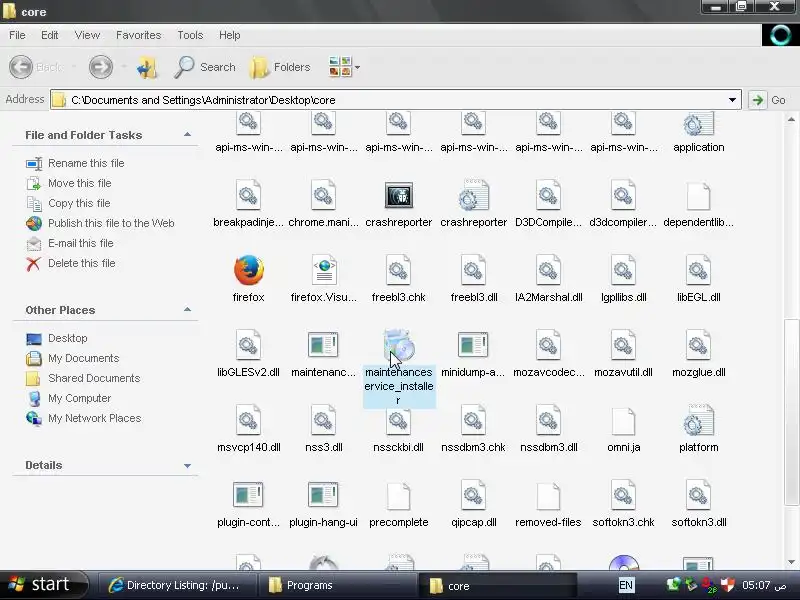Viewport: 800px width, 600px height.
Task: Open the Help menu
Action: (x=230, y=35)
